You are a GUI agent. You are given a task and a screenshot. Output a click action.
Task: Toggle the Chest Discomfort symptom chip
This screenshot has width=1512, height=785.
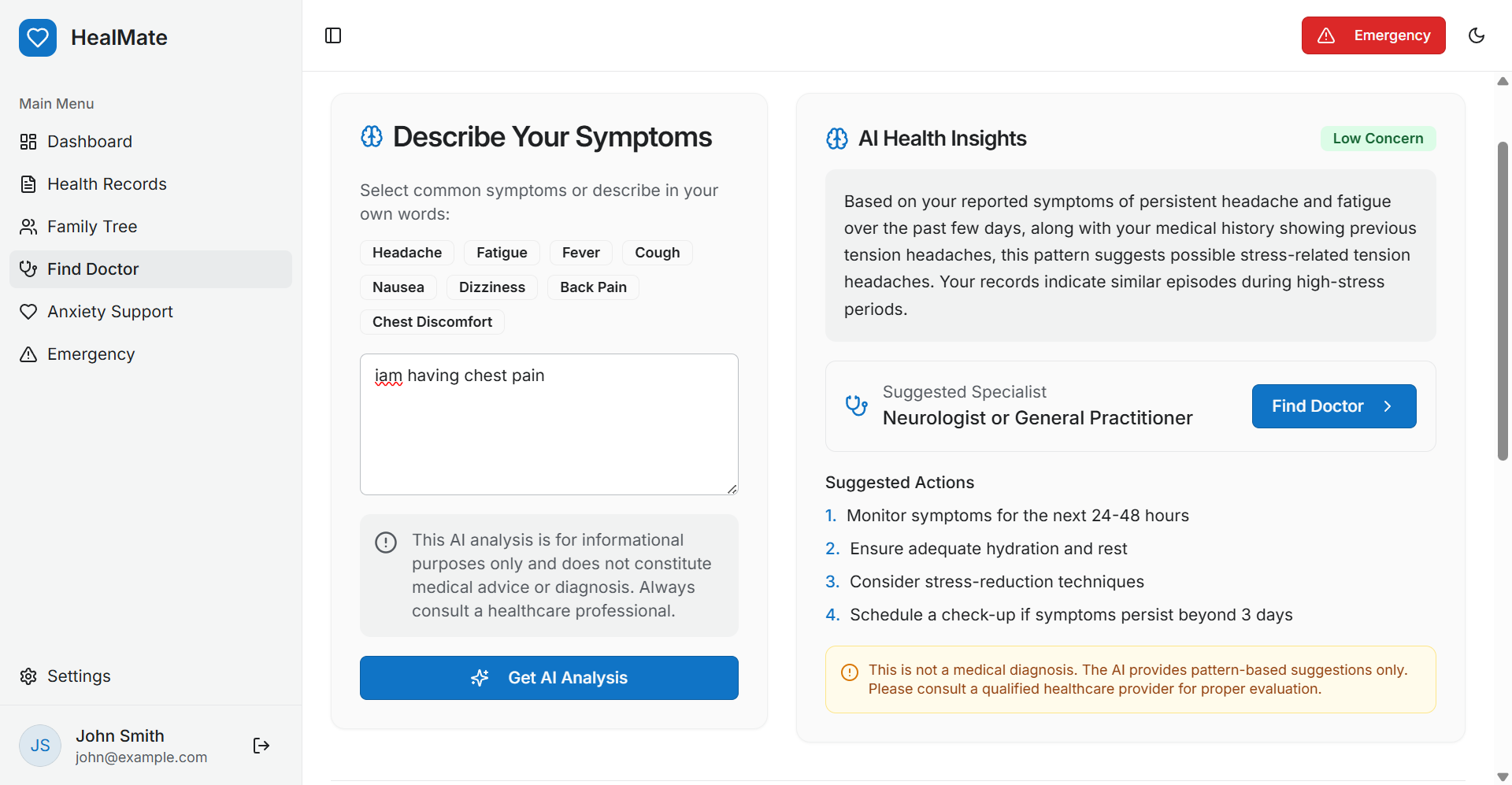[432, 322]
